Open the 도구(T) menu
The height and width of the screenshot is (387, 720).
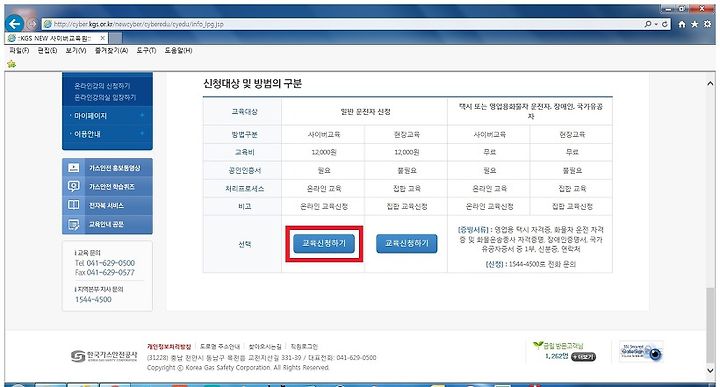coord(146,50)
